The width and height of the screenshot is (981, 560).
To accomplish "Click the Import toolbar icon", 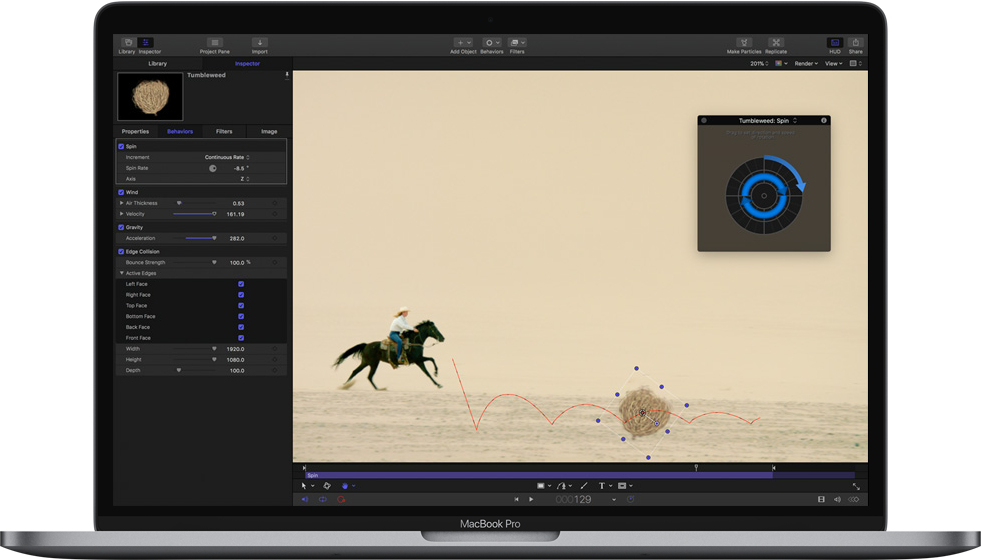I will 260,43.
